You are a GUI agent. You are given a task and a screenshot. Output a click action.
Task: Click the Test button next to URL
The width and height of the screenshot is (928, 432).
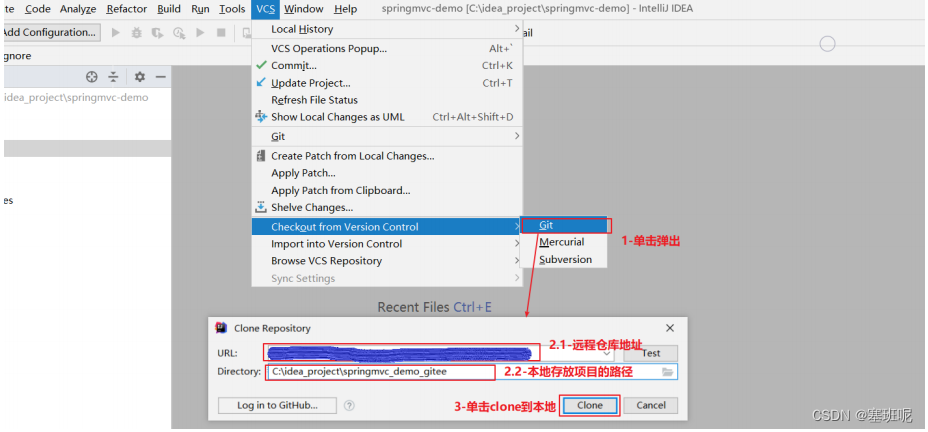tap(650, 353)
